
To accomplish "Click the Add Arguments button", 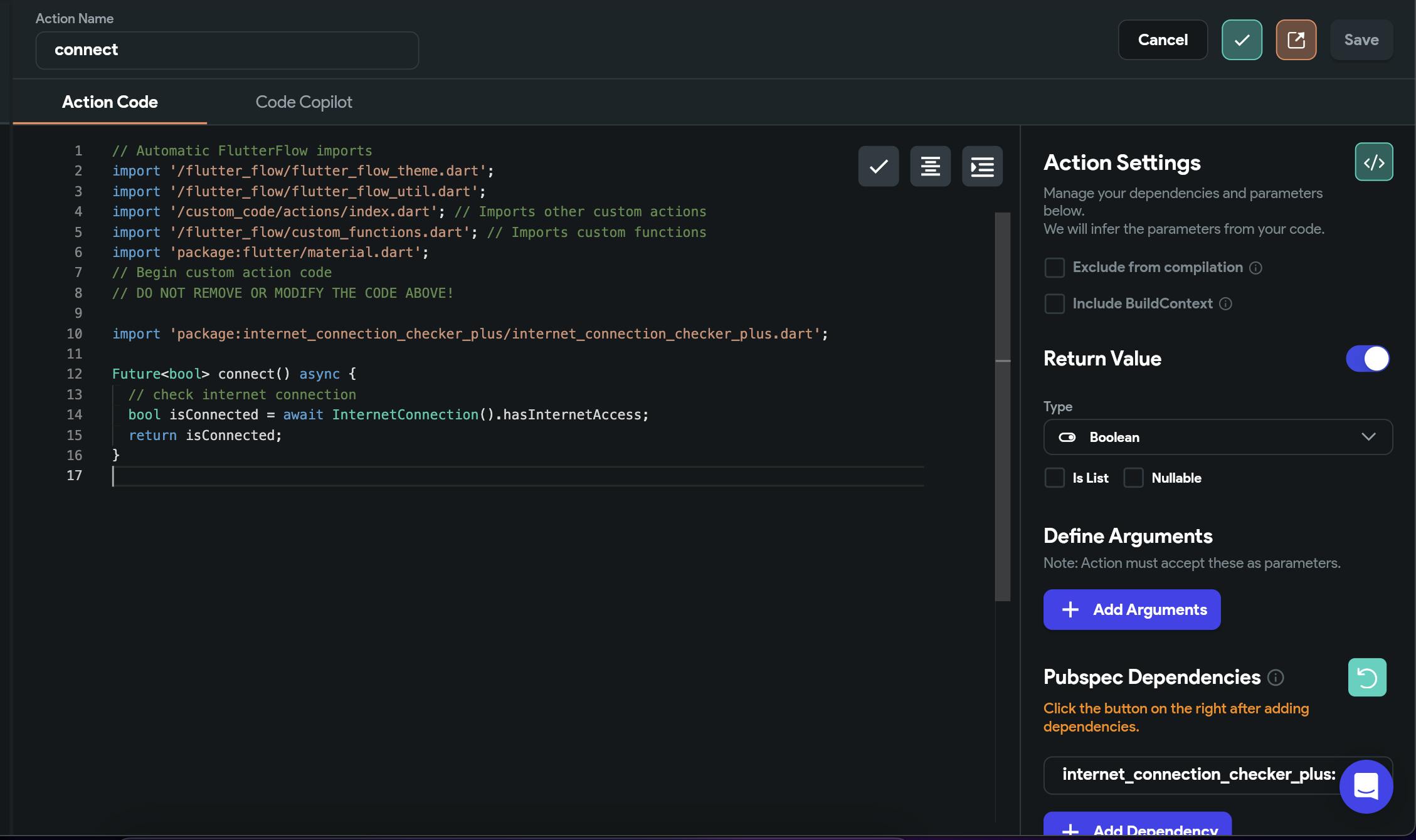I will point(1131,609).
